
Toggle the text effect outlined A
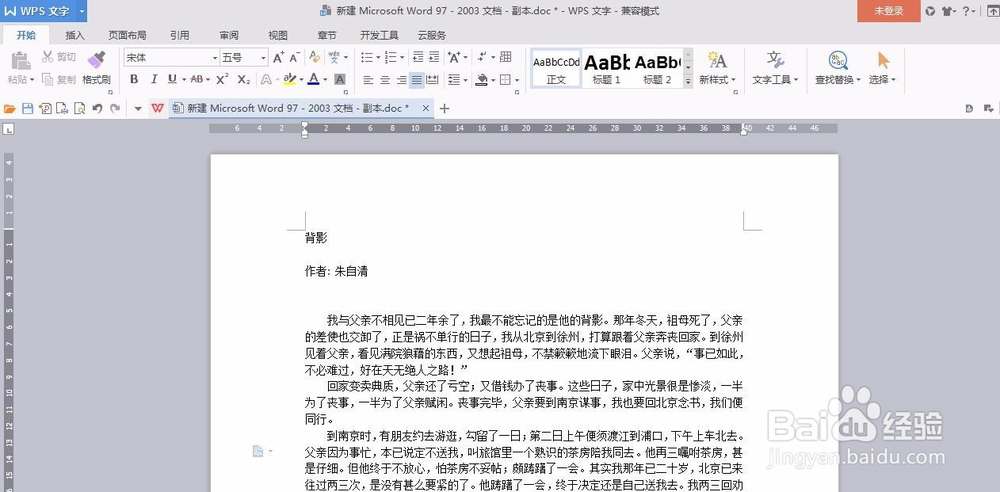[265, 79]
